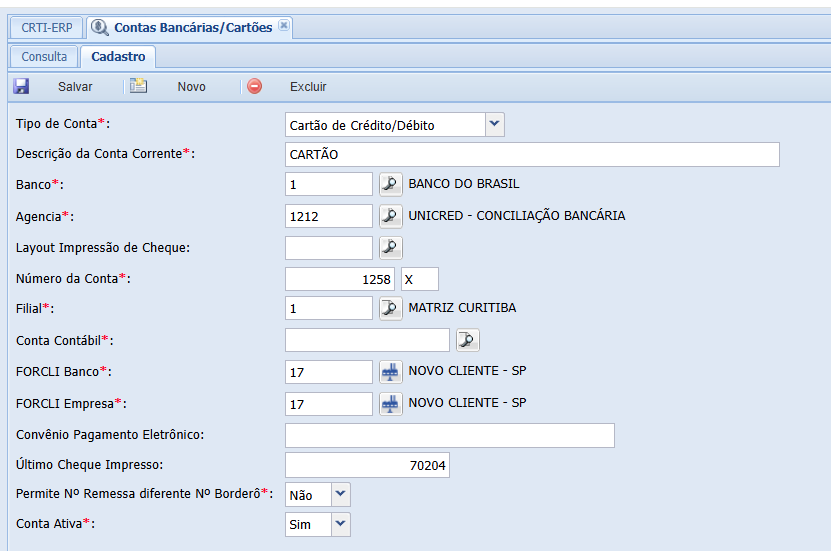The height and width of the screenshot is (551, 831).
Task: Click Convênio Pagamento Eletrônico label
Action: click(110, 435)
